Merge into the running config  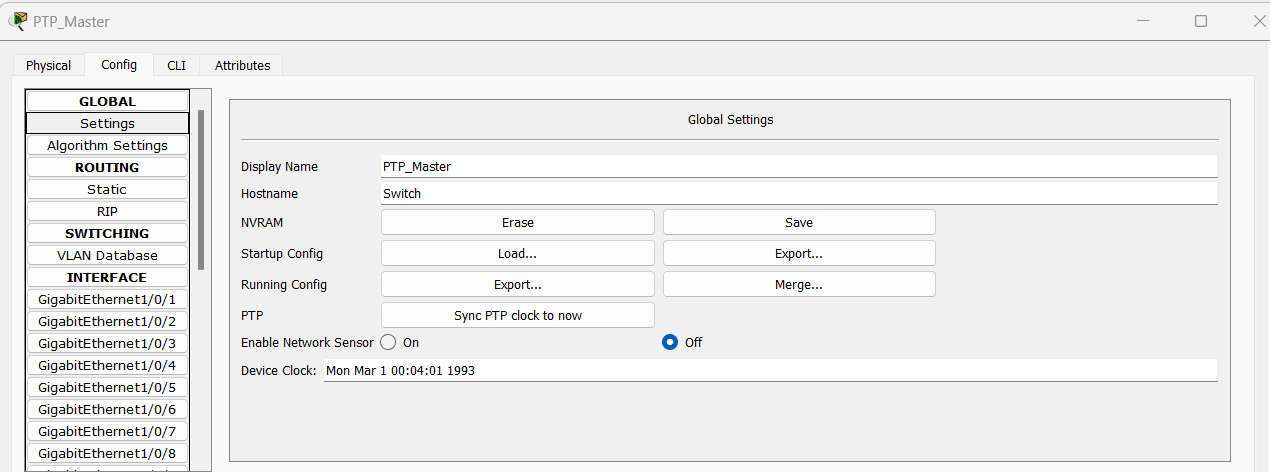pyautogui.click(x=798, y=284)
